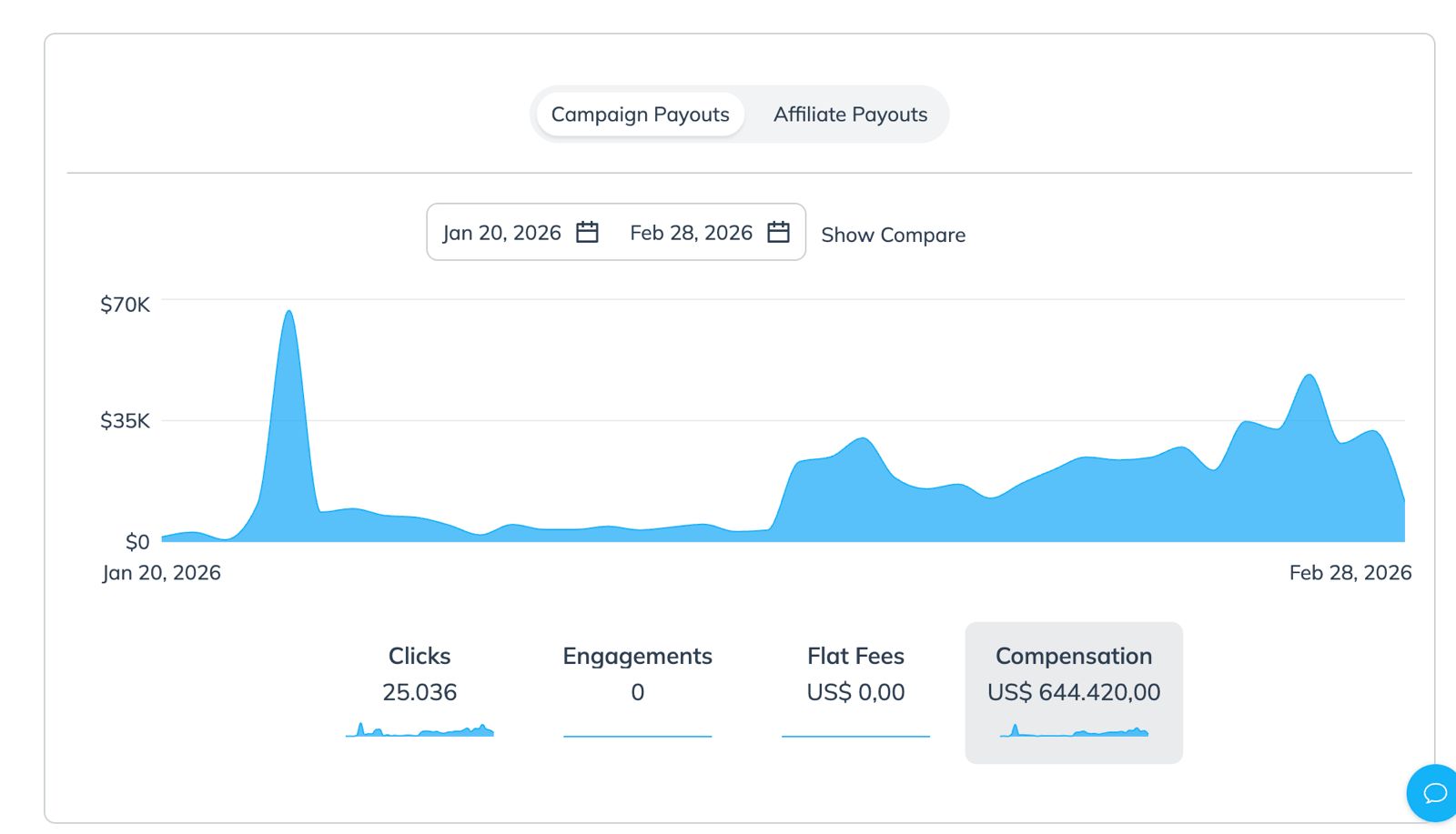Click the US$ 644.420,00 compensation value
Screen dimensions: 1456x834
pyautogui.click(x=1074, y=692)
